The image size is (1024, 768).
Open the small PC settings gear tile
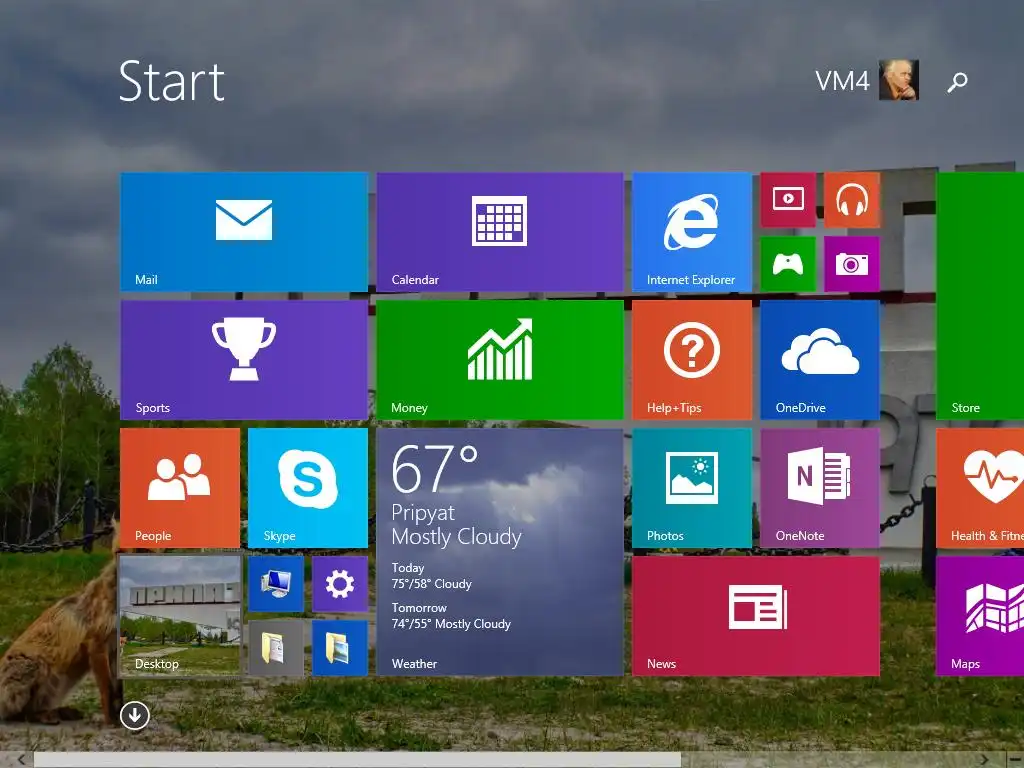(340, 583)
